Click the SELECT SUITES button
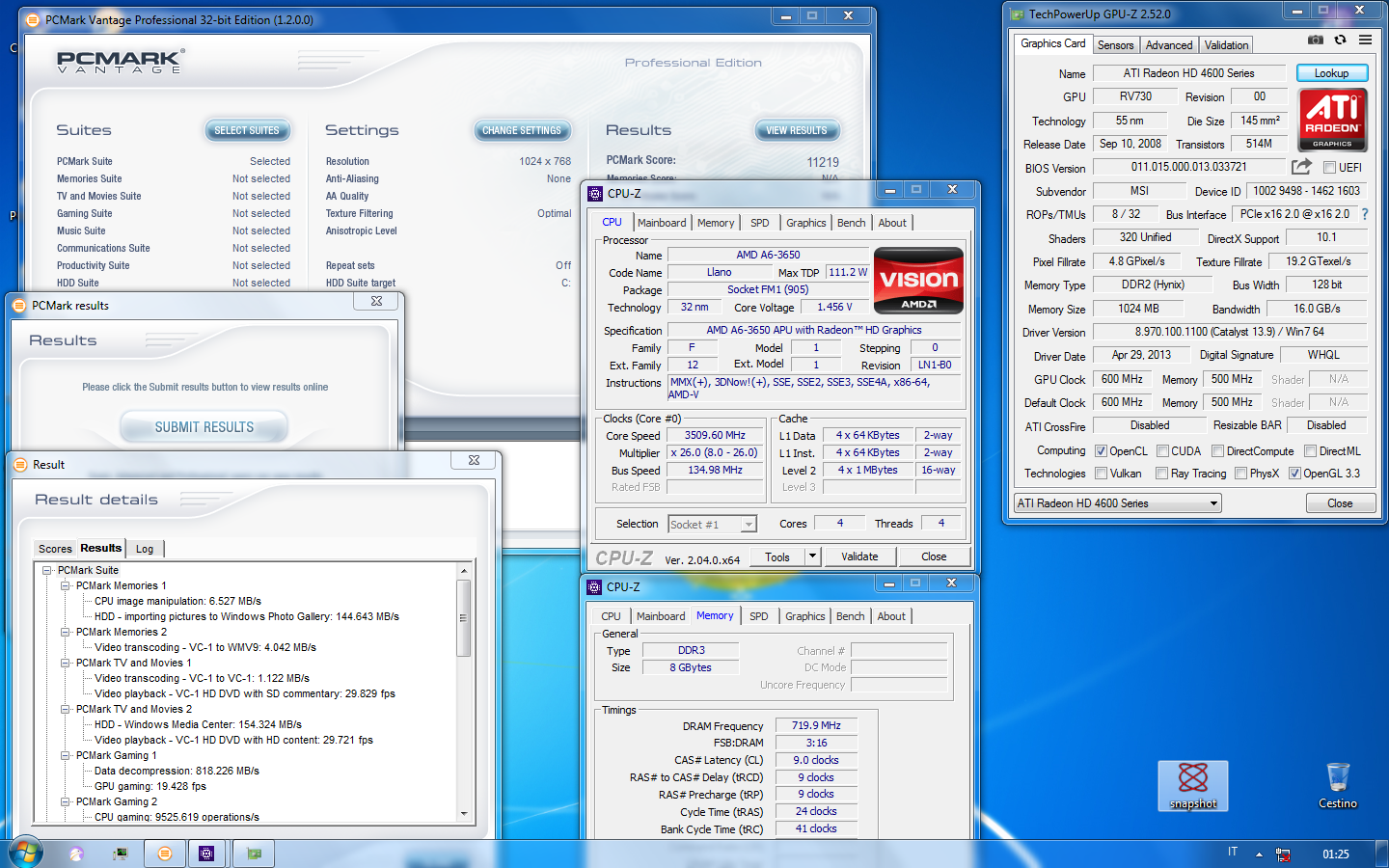This screenshot has height=868, width=1389. (247, 130)
